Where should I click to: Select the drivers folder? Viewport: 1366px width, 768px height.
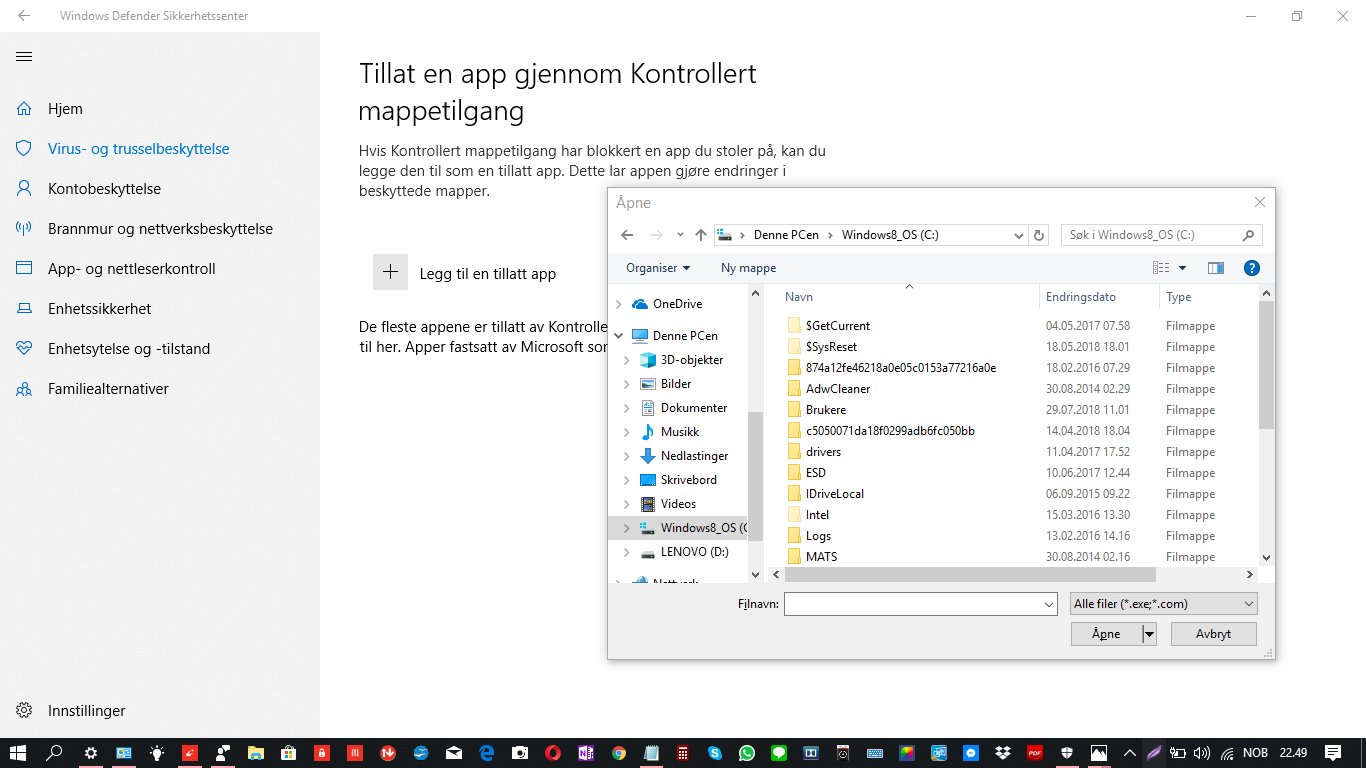pyautogui.click(x=823, y=452)
